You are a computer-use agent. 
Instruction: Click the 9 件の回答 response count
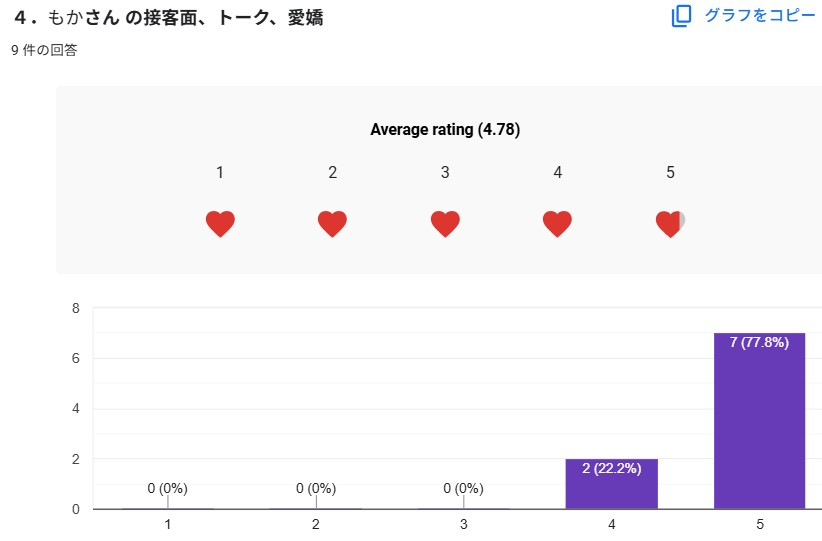click(x=44, y=50)
